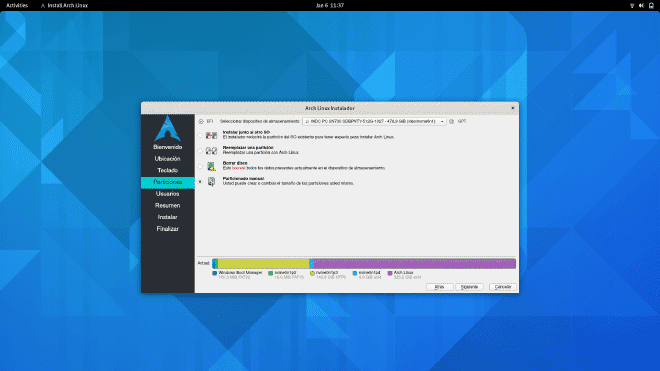Click the Cancelar button

503,287
